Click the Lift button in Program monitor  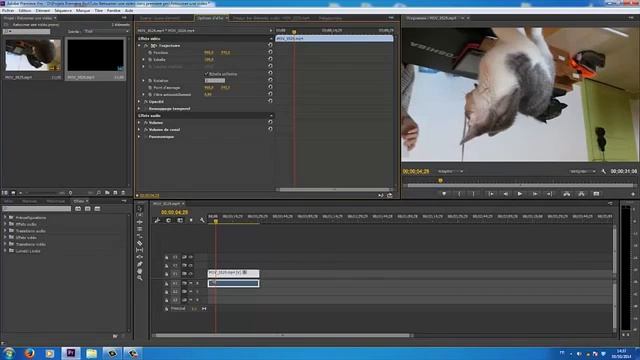pos(567,194)
